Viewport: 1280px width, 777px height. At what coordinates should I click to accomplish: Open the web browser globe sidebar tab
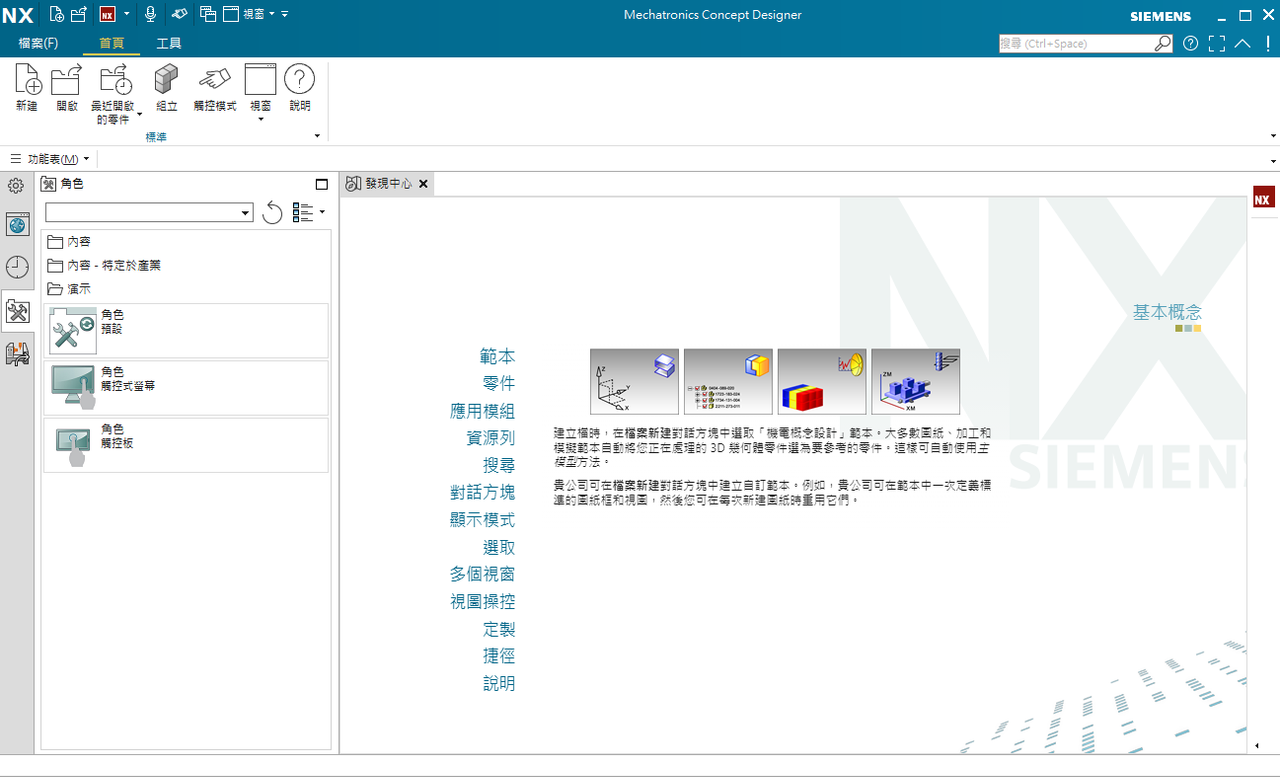point(18,224)
